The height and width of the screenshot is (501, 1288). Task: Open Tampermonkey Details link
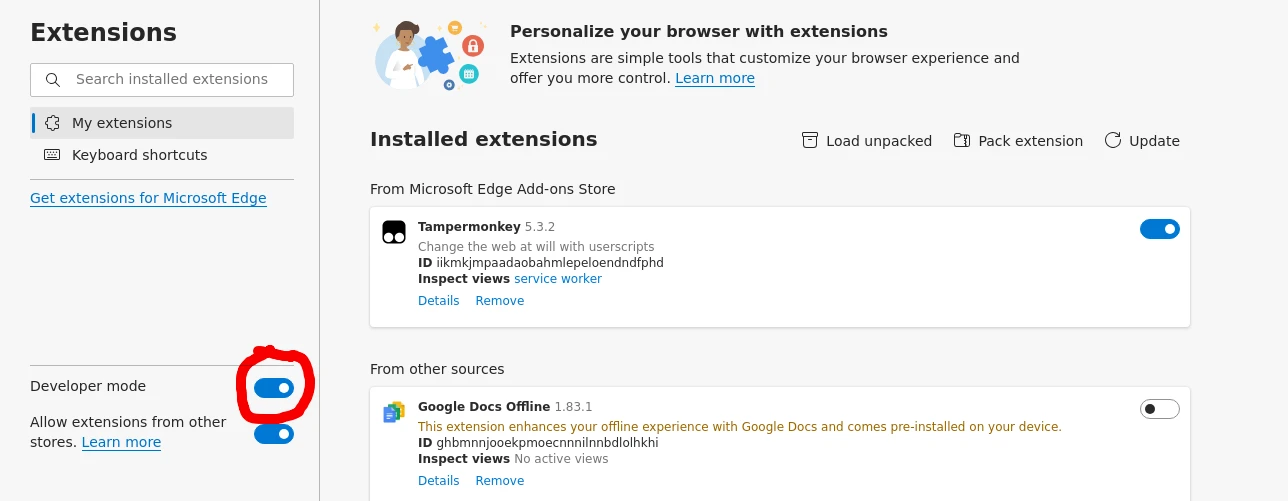click(439, 301)
